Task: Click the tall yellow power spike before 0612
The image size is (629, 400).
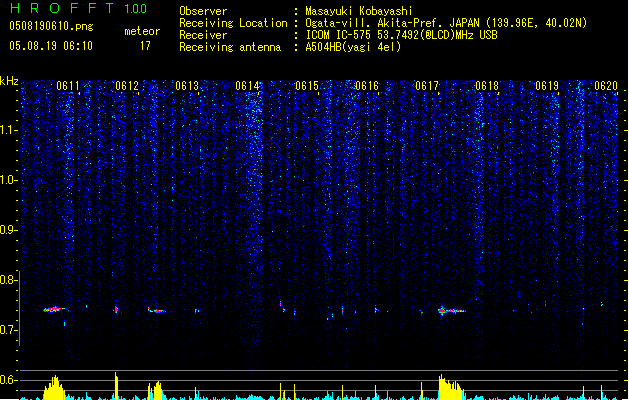Action: point(116,386)
